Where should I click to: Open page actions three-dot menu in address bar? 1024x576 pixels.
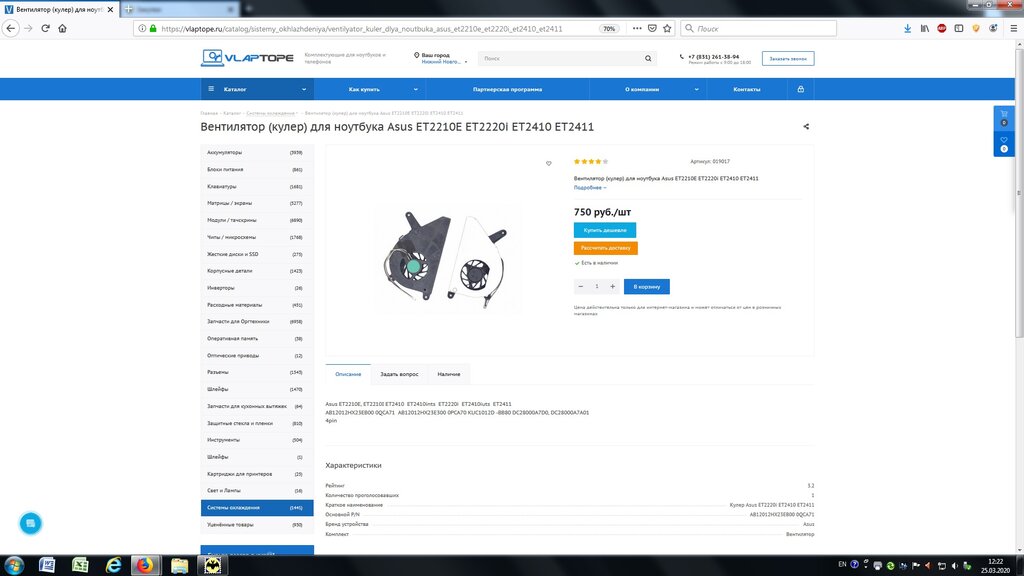pos(637,29)
